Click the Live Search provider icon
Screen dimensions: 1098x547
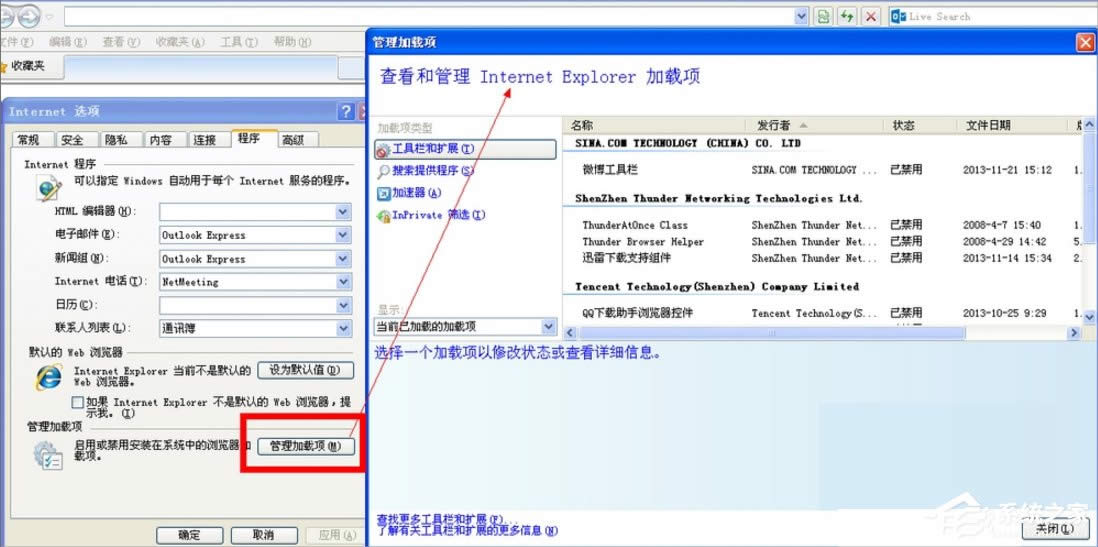point(897,16)
